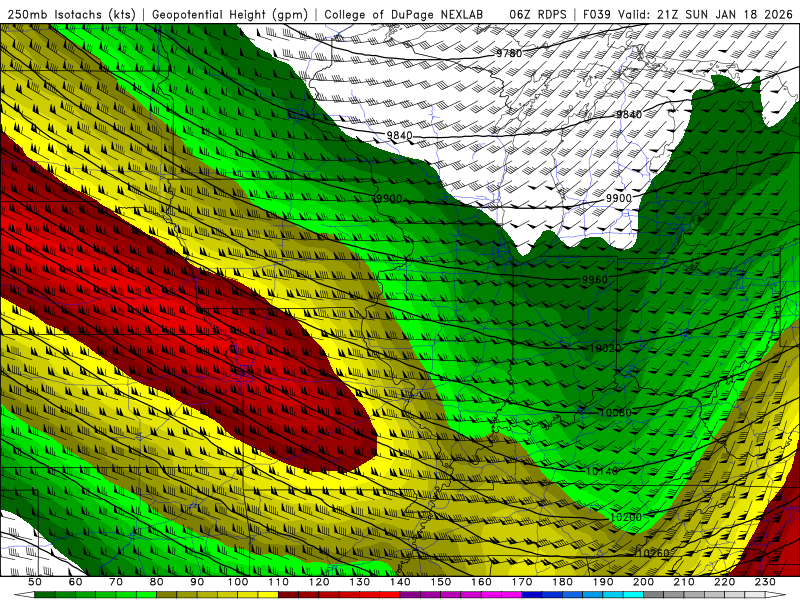The height and width of the screenshot is (600, 800).
Task: Click the 10140 height contour label
Action: pyautogui.click(x=602, y=471)
